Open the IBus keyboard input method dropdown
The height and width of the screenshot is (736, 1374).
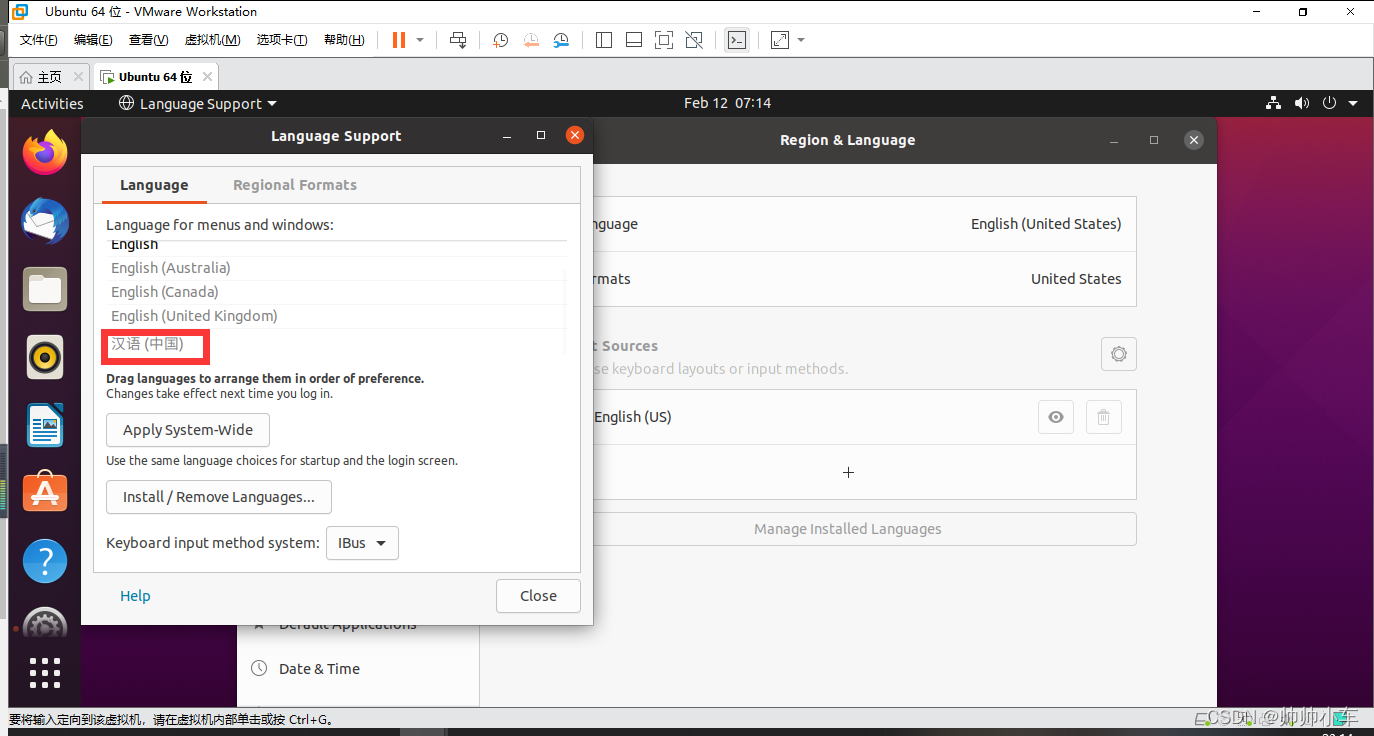coord(362,543)
